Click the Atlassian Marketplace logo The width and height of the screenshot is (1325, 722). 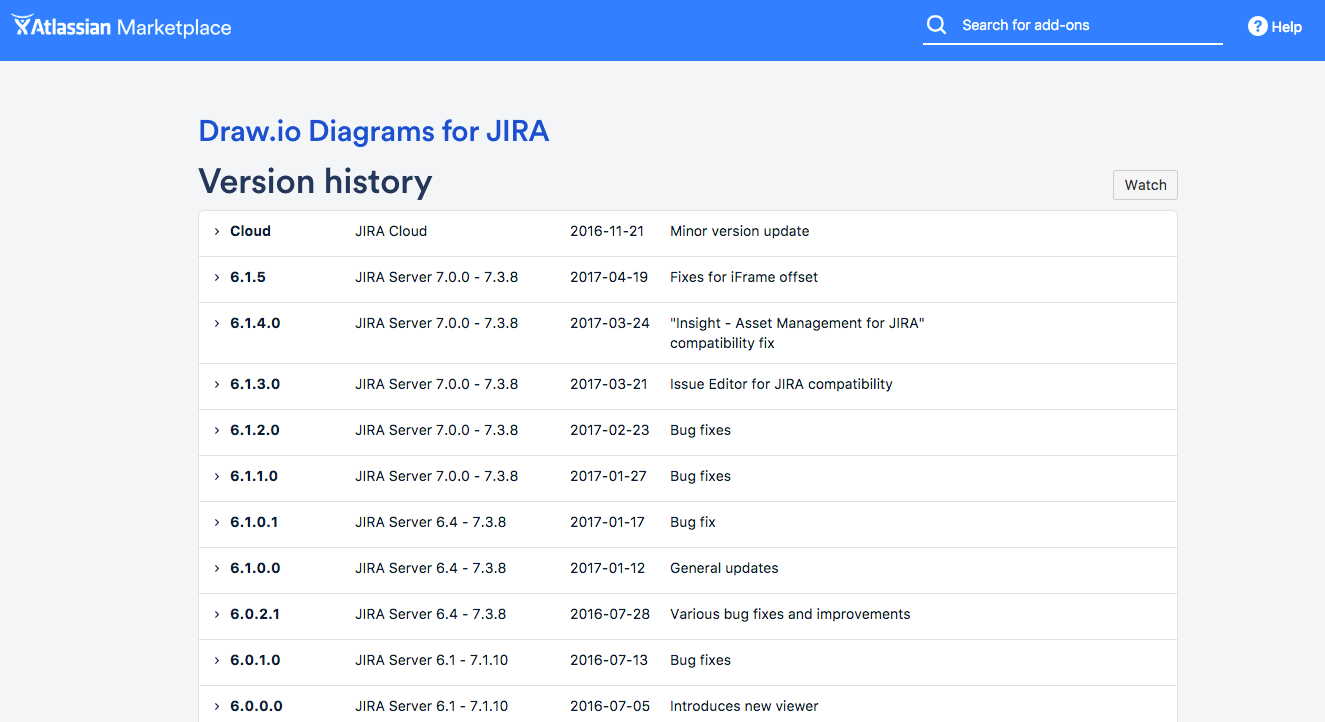121,27
